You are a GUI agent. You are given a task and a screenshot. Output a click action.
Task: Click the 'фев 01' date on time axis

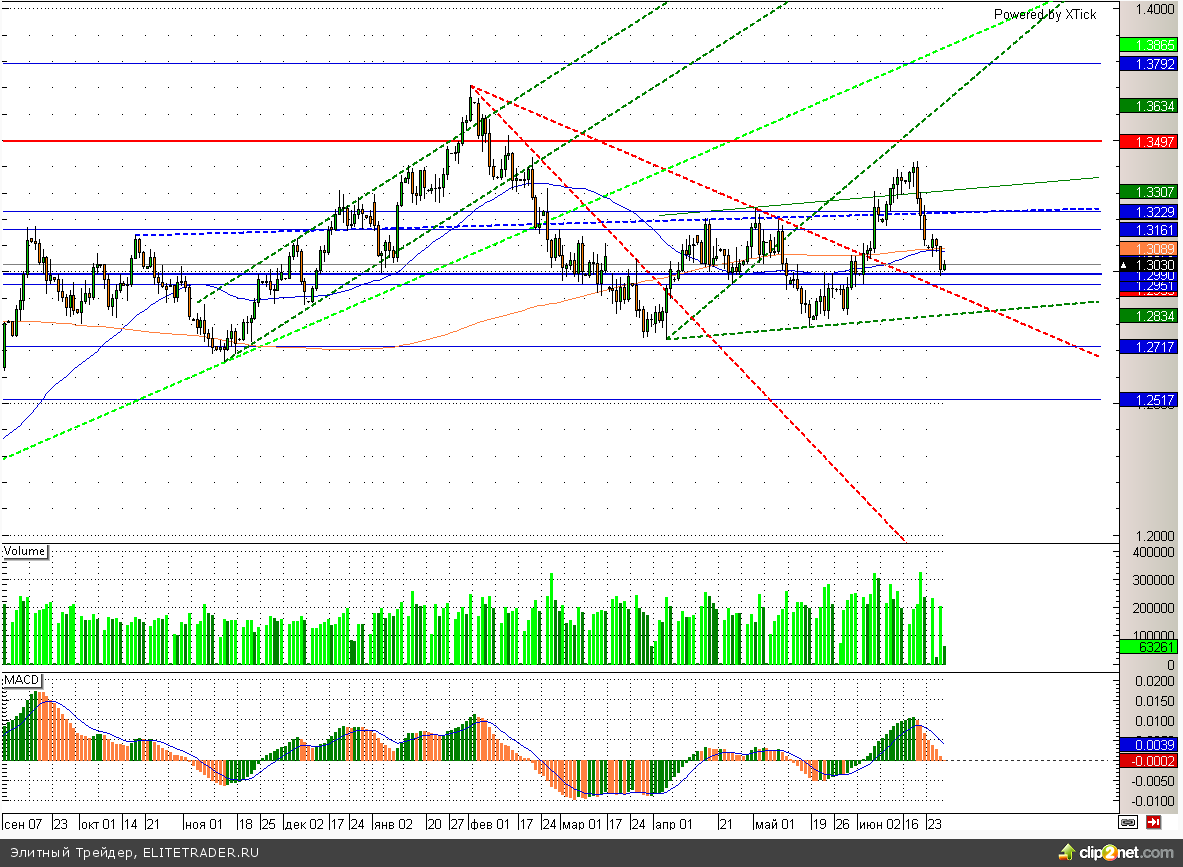click(490, 824)
